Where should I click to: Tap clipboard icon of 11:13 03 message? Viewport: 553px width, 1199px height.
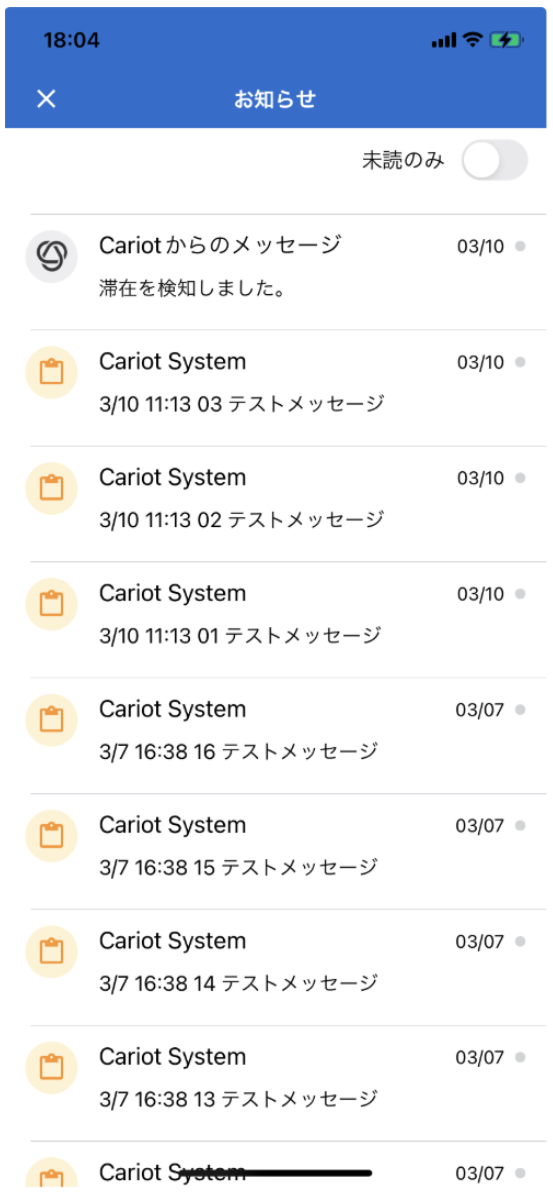[x=52, y=372]
